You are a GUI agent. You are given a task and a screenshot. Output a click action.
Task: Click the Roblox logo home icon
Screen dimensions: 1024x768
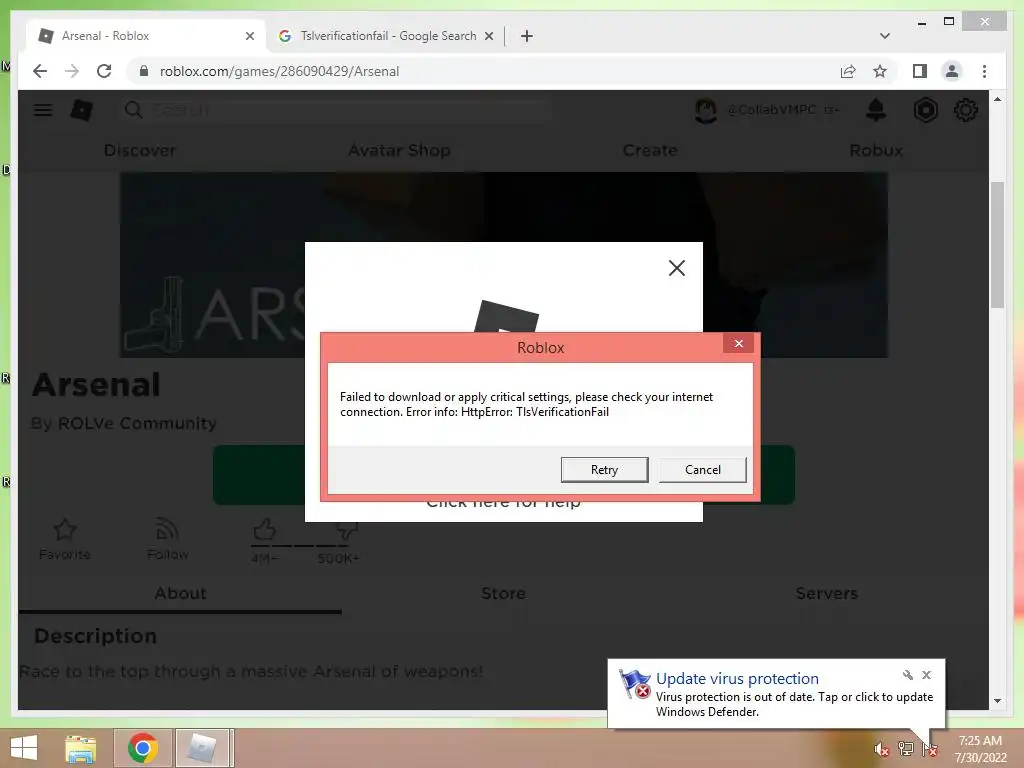tap(82, 110)
